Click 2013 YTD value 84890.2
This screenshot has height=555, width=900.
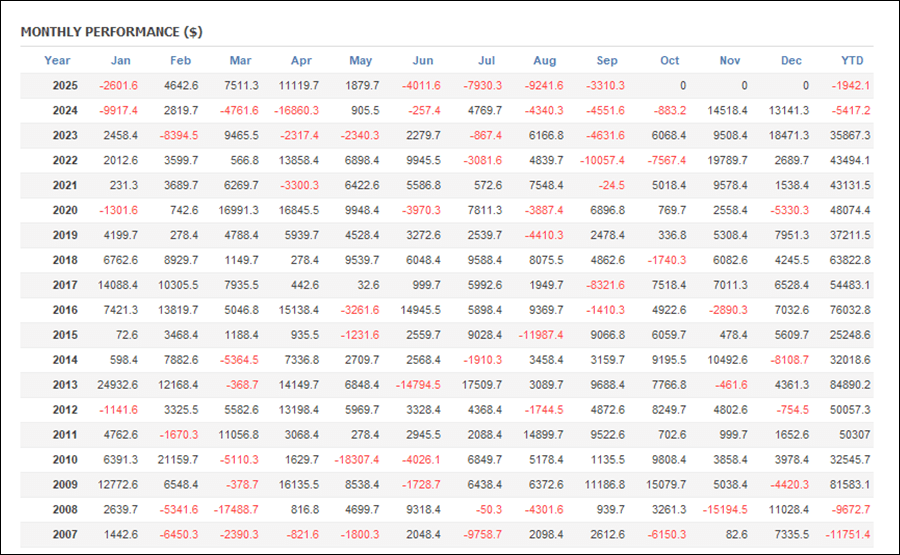click(x=848, y=386)
